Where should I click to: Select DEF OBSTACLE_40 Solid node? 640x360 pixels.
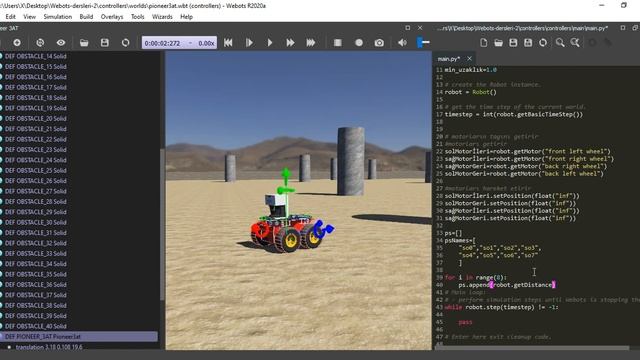tap(36, 326)
